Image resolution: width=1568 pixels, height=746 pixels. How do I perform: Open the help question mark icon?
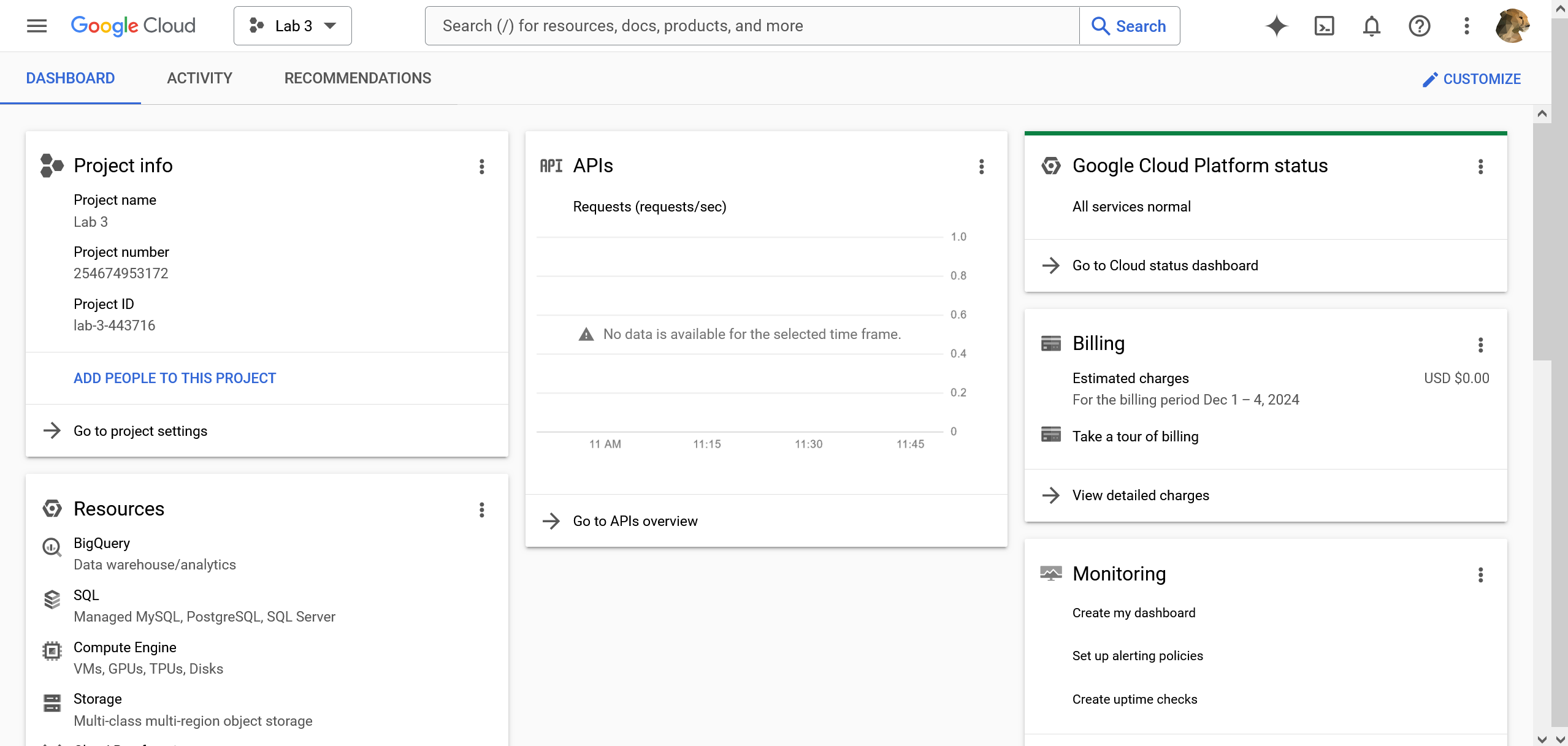click(x=1419, y=26)
